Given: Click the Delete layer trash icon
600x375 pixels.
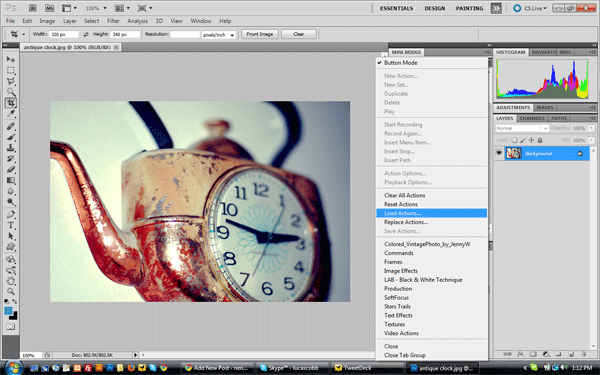Looking at the screenshot, I should tap(584, 354).
